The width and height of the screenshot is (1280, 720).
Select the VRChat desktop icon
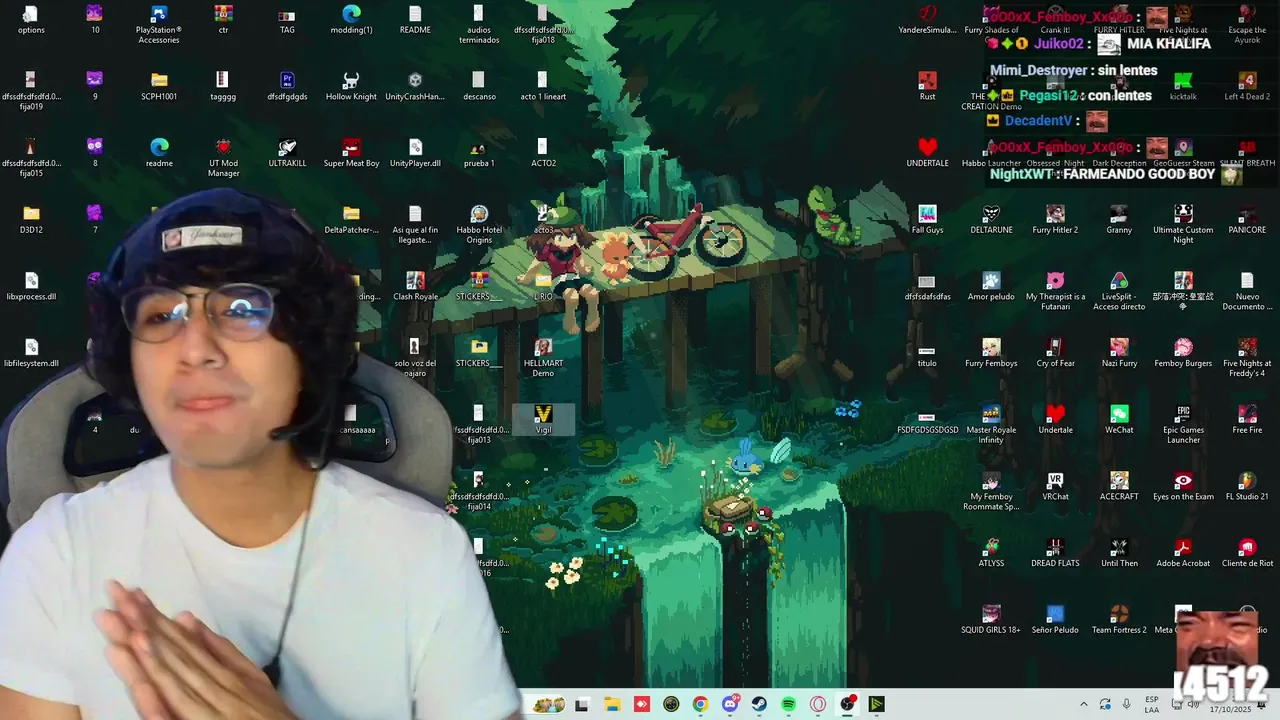(1055, 486)
